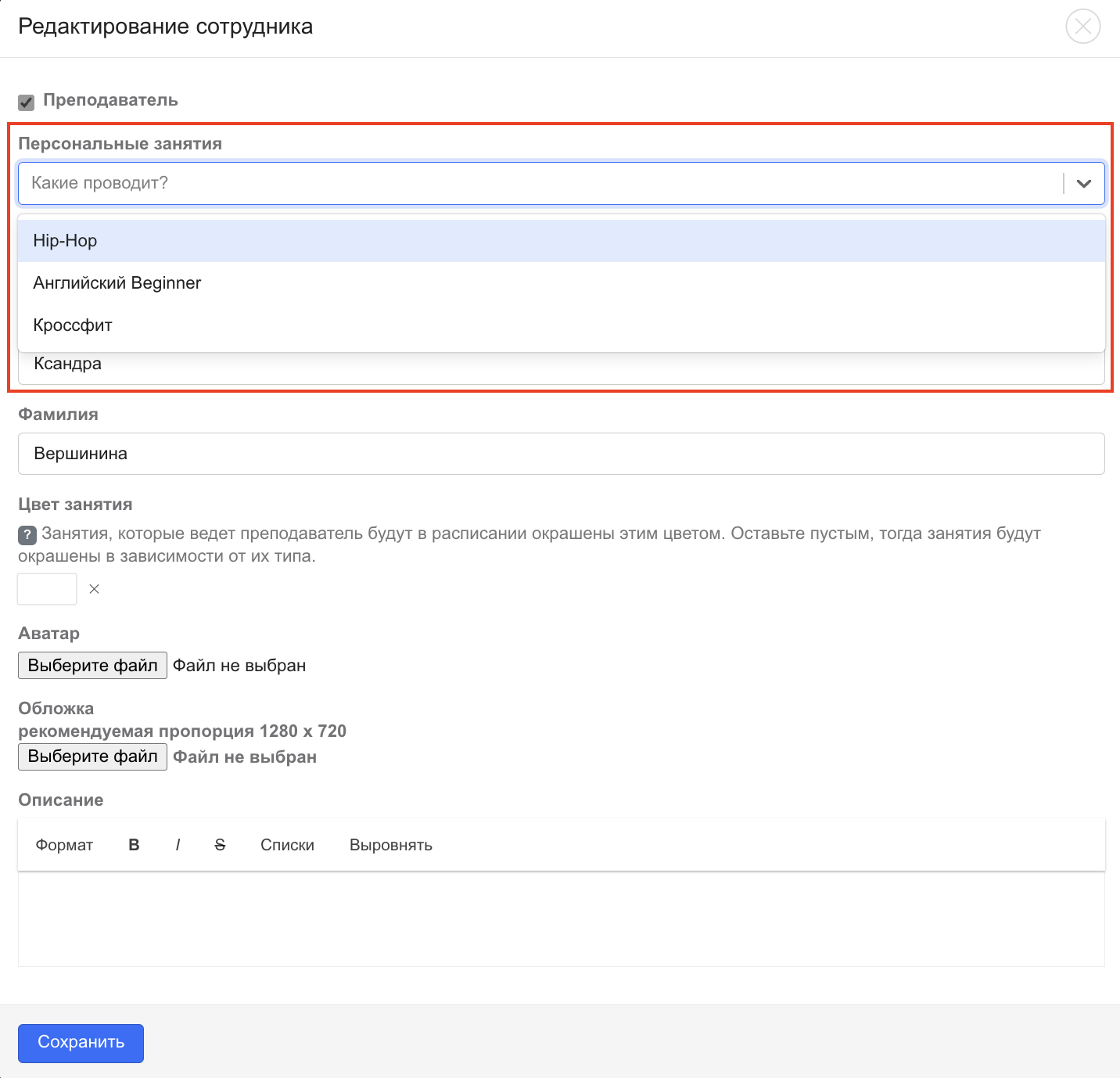Choose file for Аватар
This screenshot has width=1120, height=1078.
click(92, 666)
